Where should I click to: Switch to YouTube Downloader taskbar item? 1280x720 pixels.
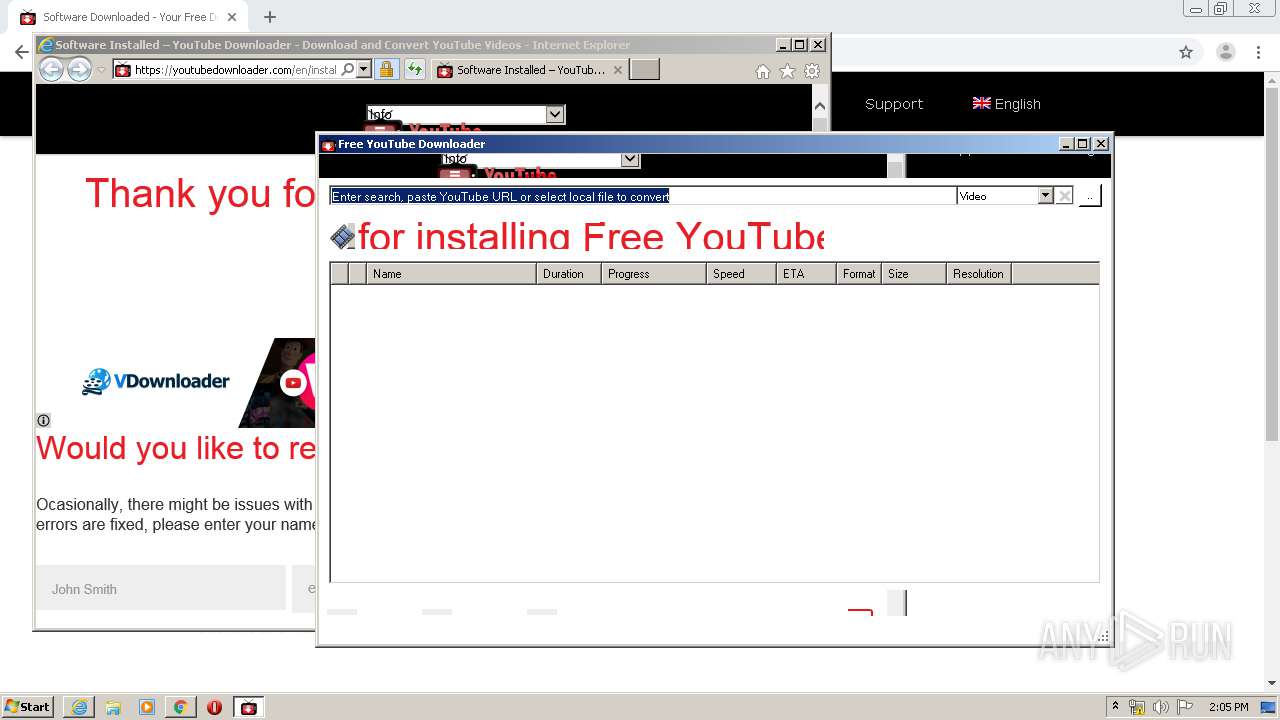249,707
